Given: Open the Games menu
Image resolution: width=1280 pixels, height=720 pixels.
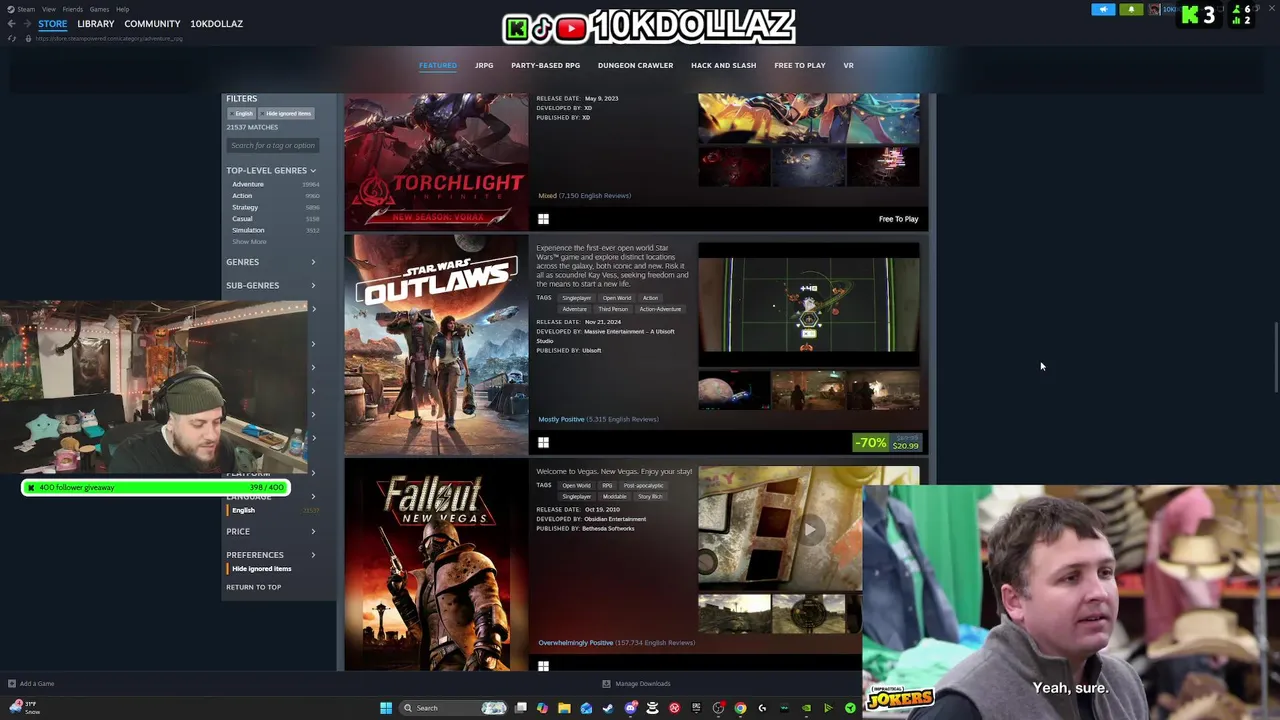Looking at the screenshot, I should pyautogui.click(x=99, y=9).
